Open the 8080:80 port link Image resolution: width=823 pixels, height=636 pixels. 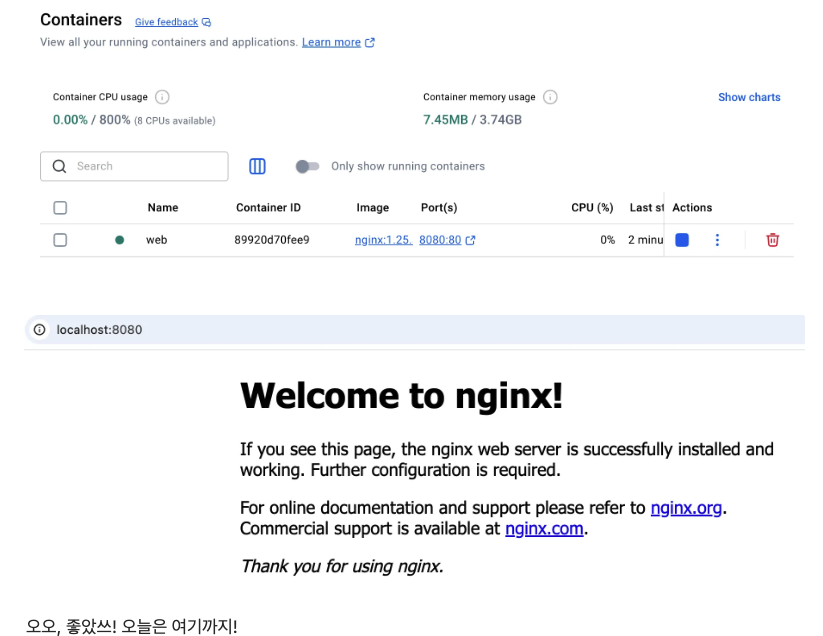pyautogui.click(x=440, y=240)
